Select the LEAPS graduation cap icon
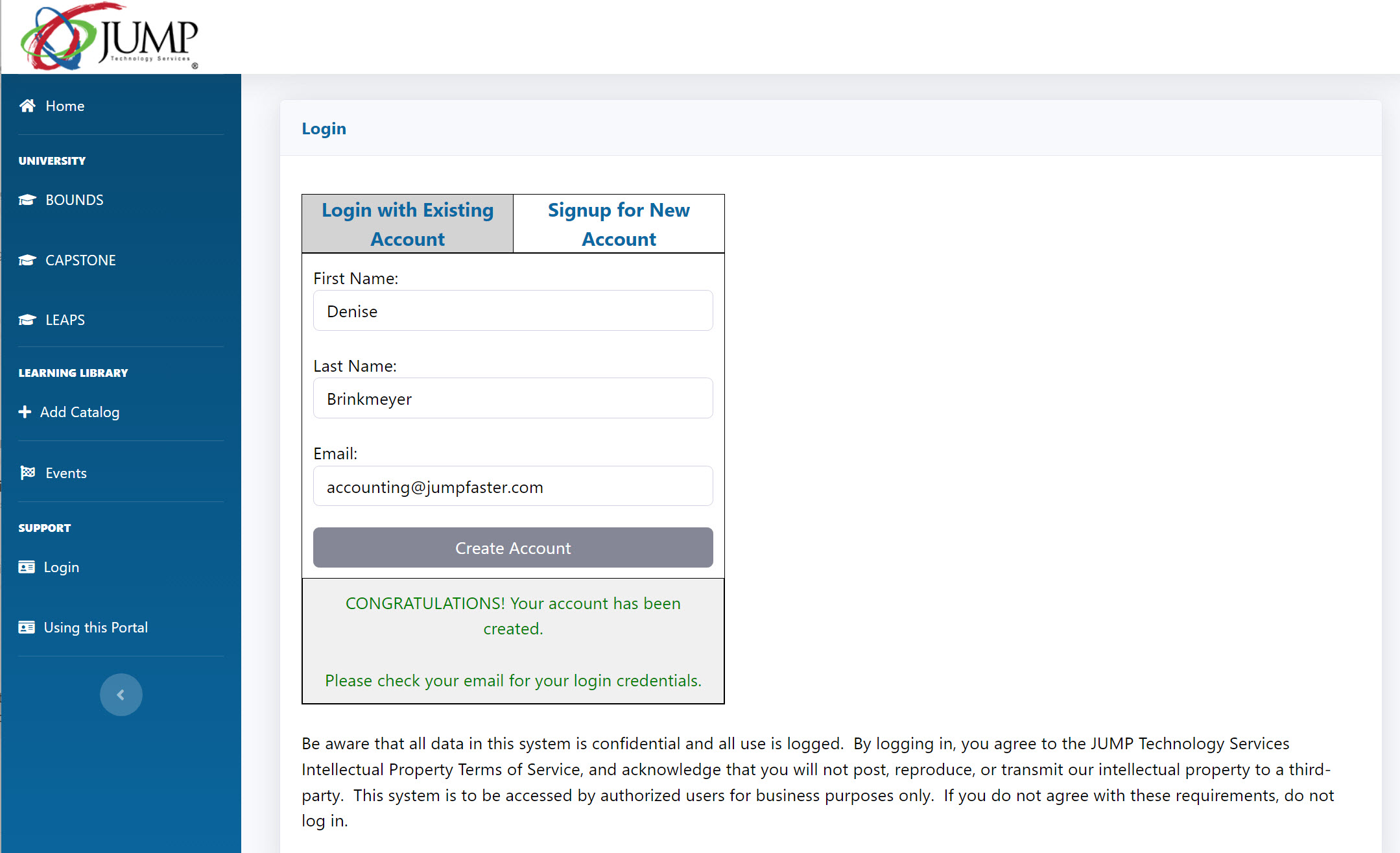This screenshot has height=853, width=1400. tap(27, 320)
